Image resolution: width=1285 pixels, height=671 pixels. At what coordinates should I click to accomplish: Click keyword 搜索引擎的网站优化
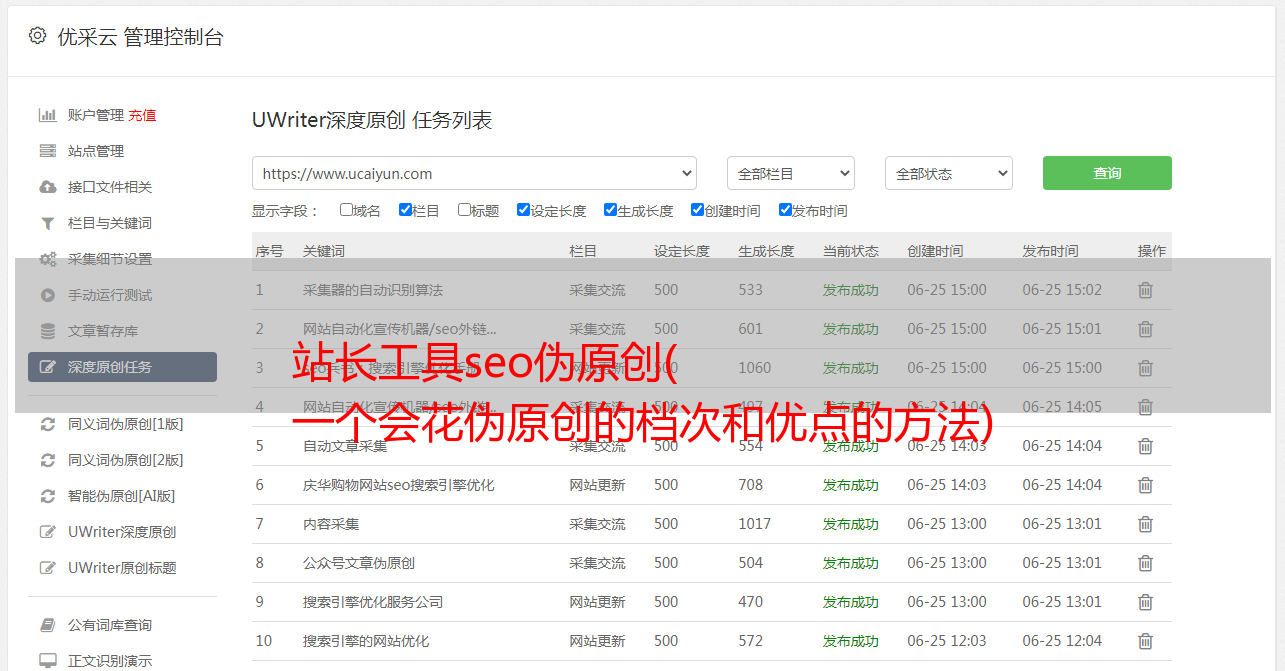point(366,641)
